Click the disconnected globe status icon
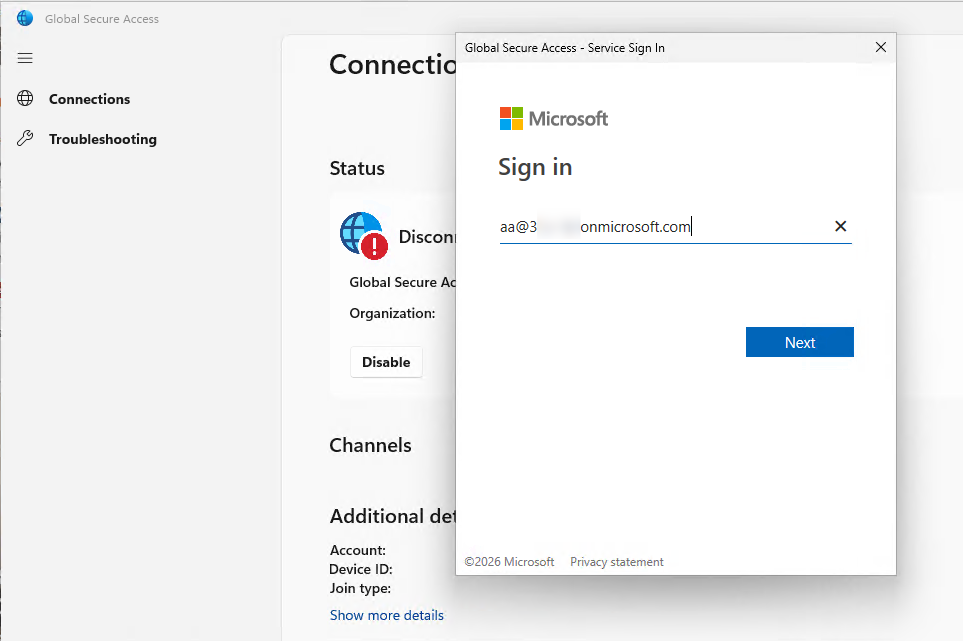Viewport: 963px width, 641px height. pyautogui.click(x=362, y=236)
